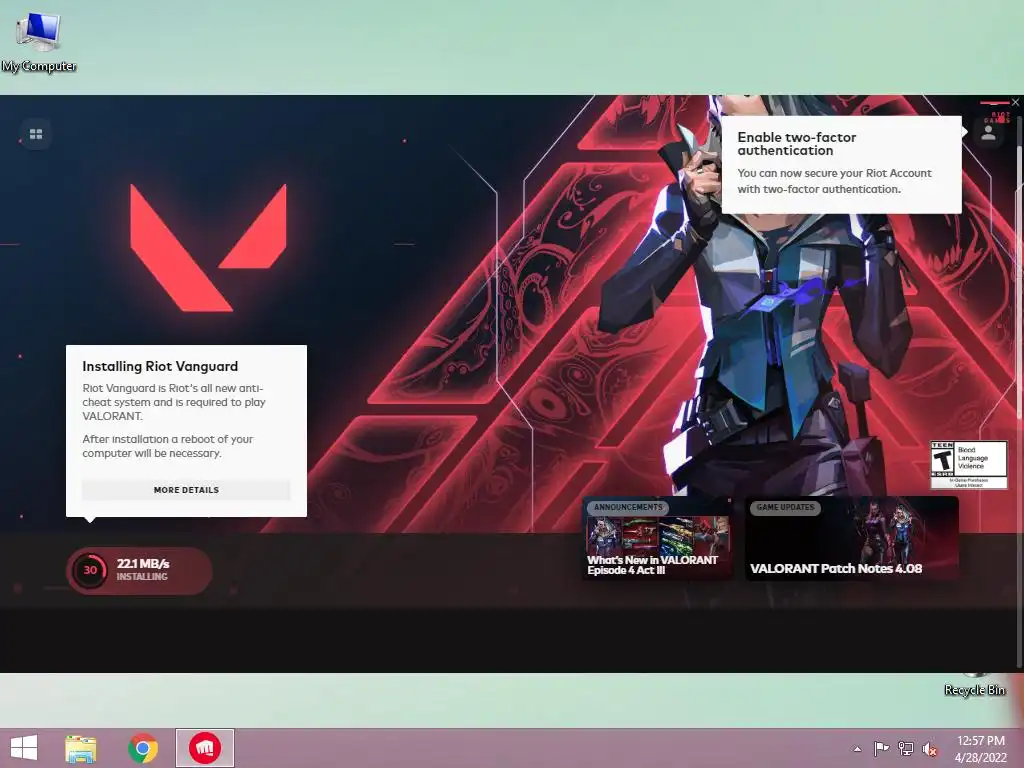1024x768 pixels.
Task: Click Enable two-factor authentication heading
Action: (796, 144)
